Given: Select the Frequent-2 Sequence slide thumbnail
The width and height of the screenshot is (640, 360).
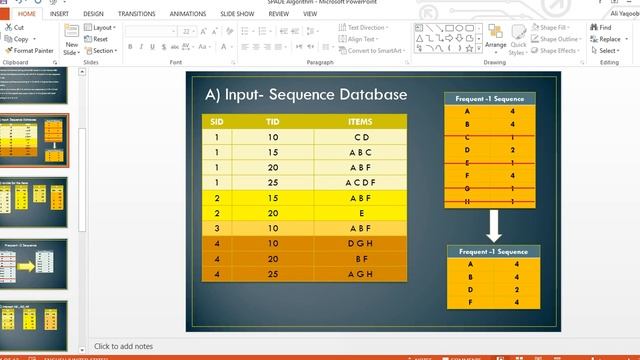Looking at the screenshot, I should pos(33,264).
